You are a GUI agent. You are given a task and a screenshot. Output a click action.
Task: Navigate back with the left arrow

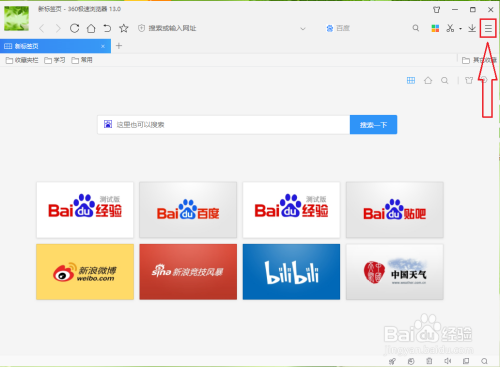point(42,28)
